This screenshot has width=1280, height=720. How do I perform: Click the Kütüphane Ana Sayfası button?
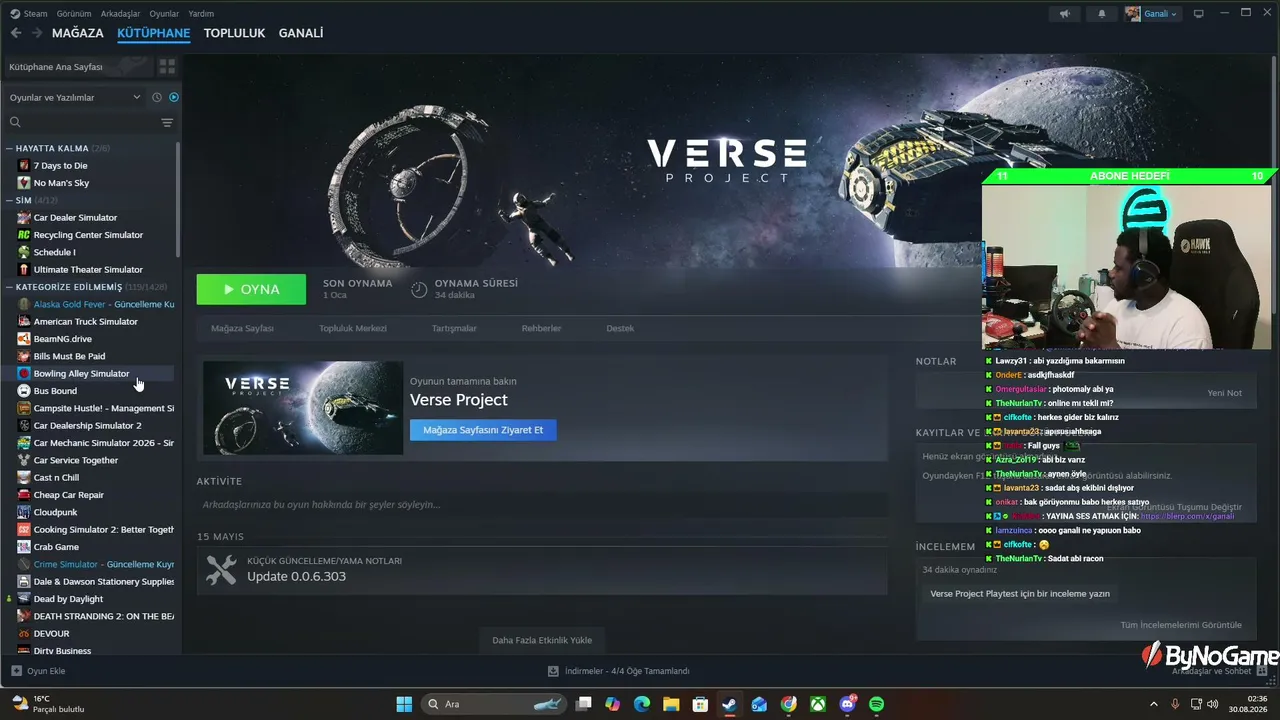click(77, 66)
